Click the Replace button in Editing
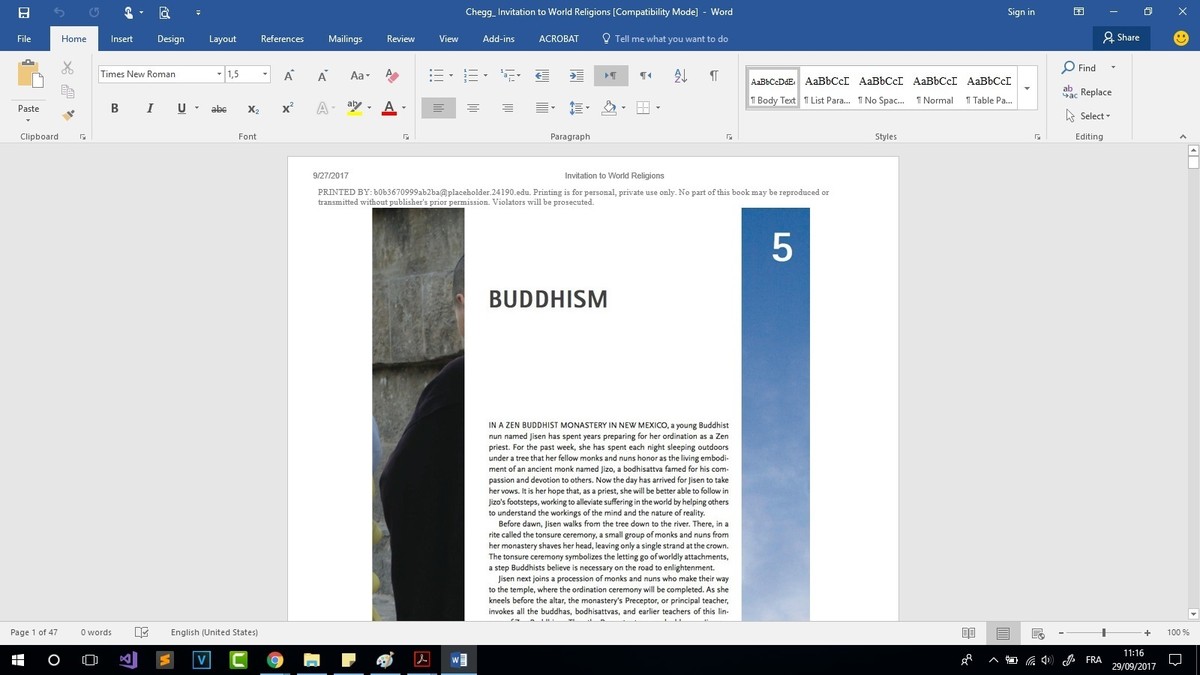This screenshot has height=675, width=1200. point(1087,92)
